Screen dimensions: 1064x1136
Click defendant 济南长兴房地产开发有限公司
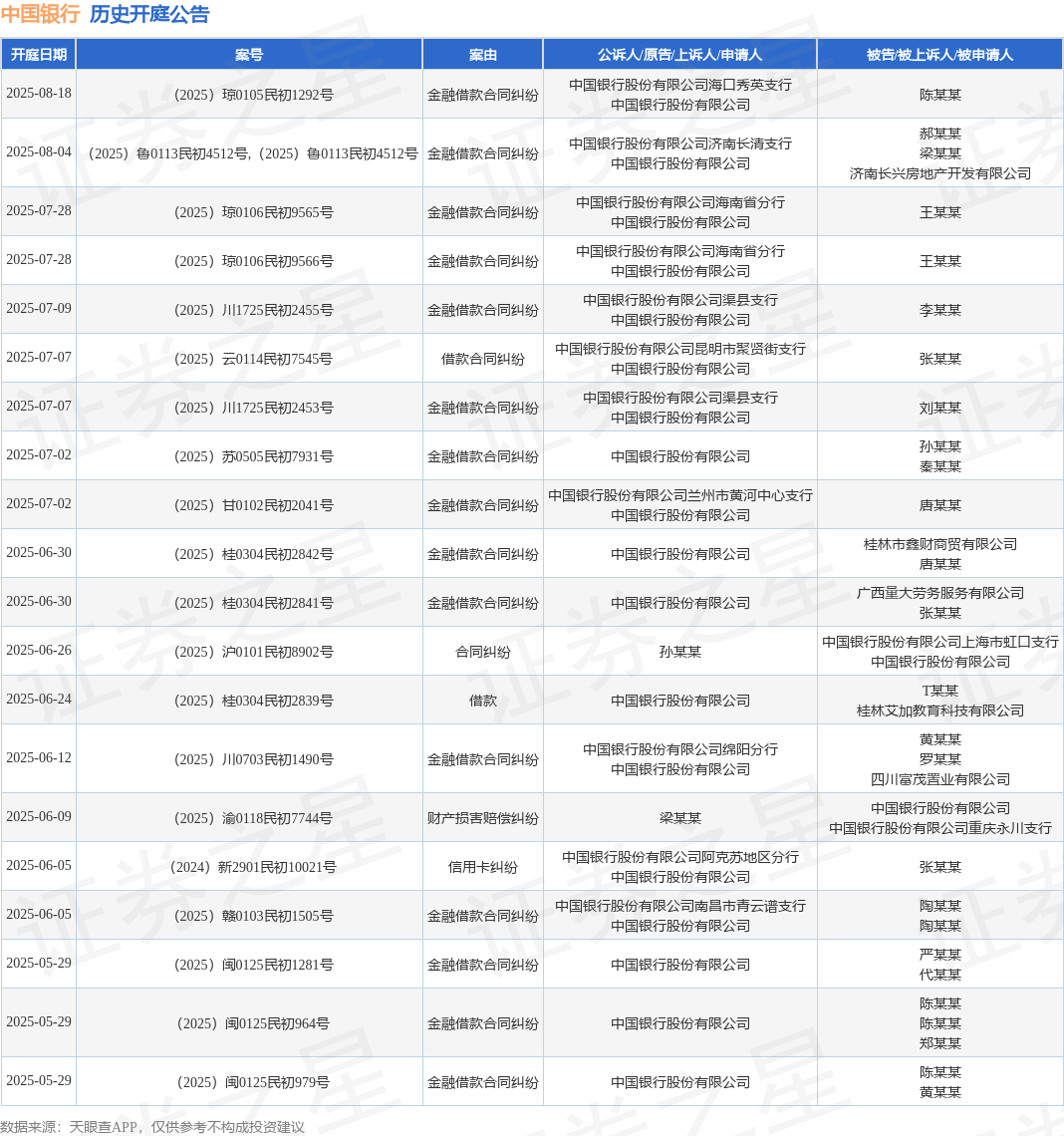tap(940, 173)
